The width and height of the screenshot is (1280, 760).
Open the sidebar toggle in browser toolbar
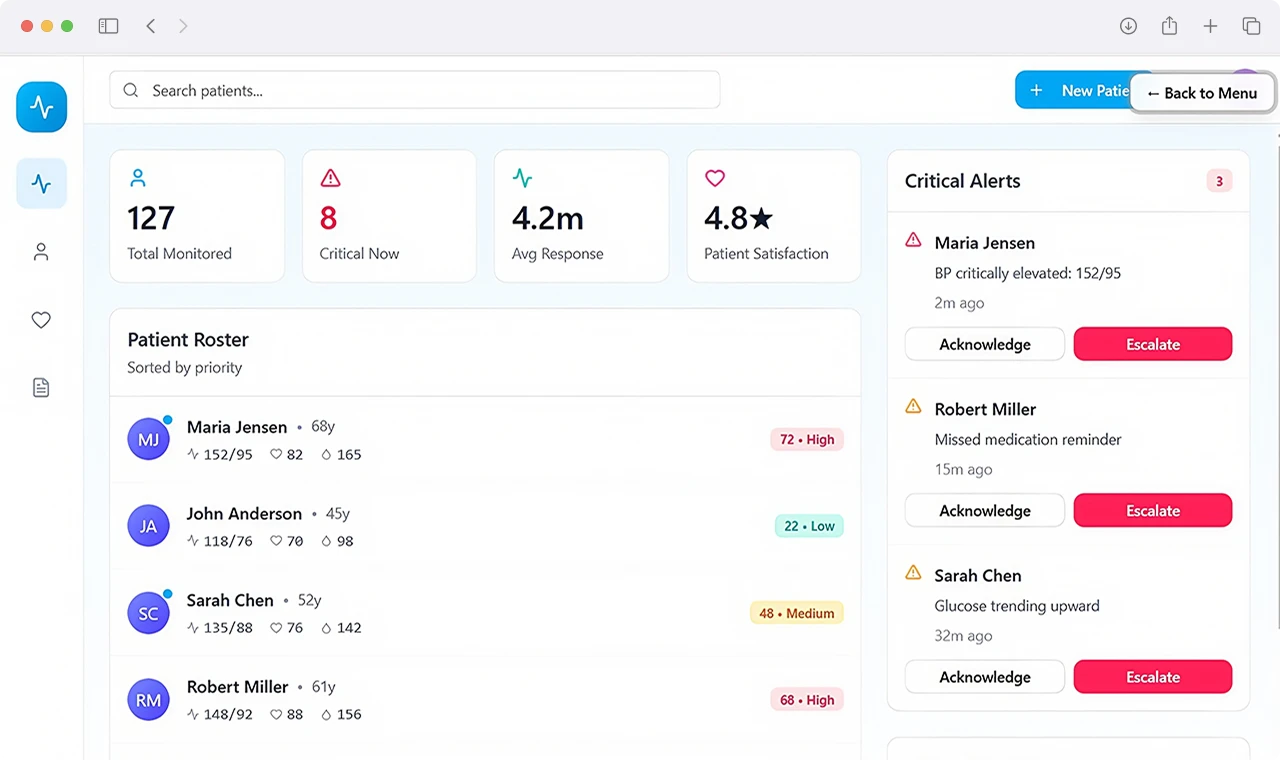(108, 27)
